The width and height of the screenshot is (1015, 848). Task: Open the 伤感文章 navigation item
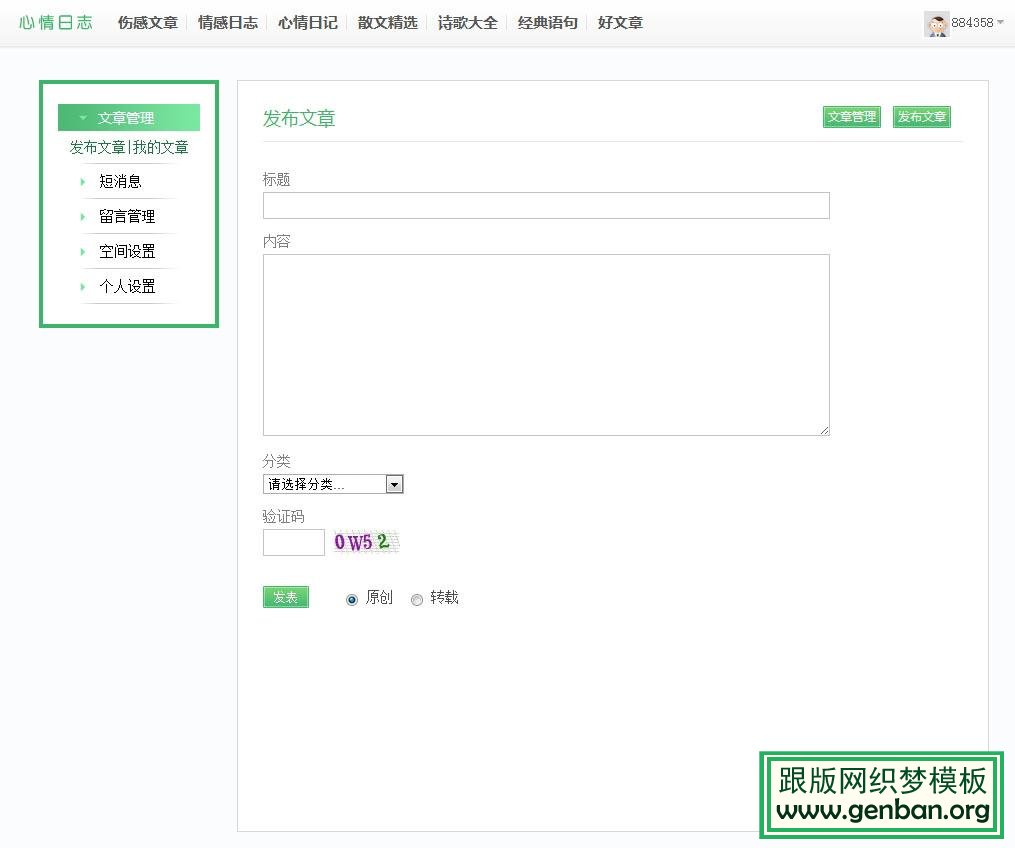point(148,23)
